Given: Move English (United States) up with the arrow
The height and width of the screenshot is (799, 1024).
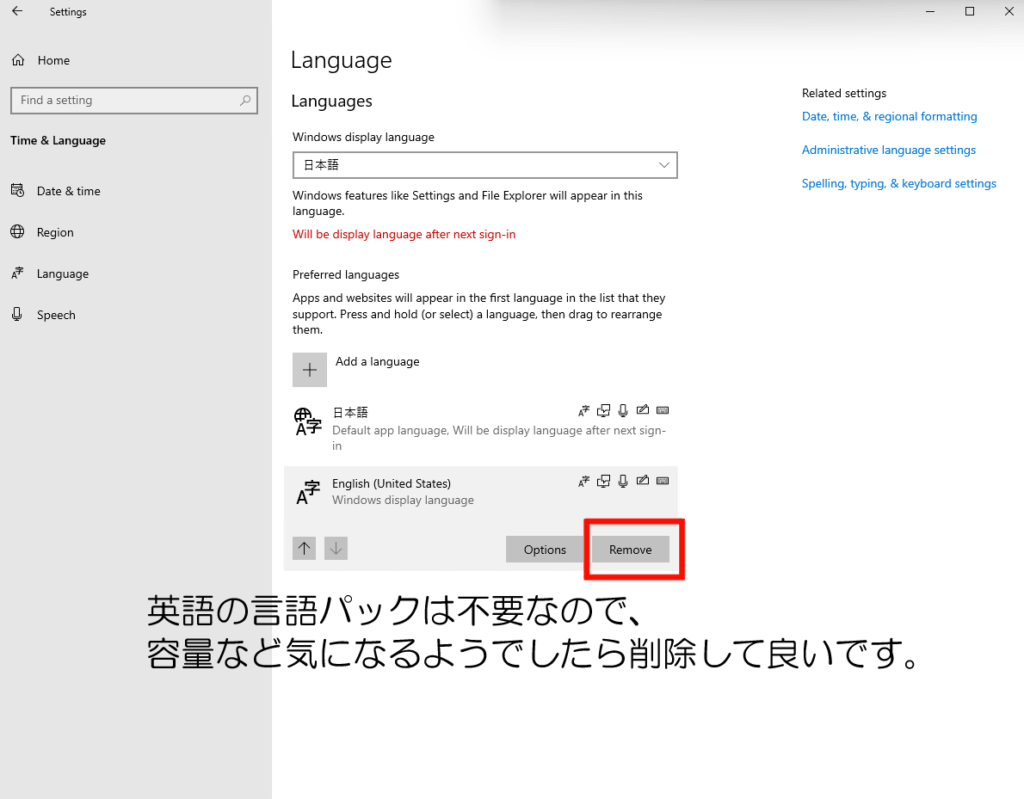Looking at the screenshot, I should pos(305,548).
